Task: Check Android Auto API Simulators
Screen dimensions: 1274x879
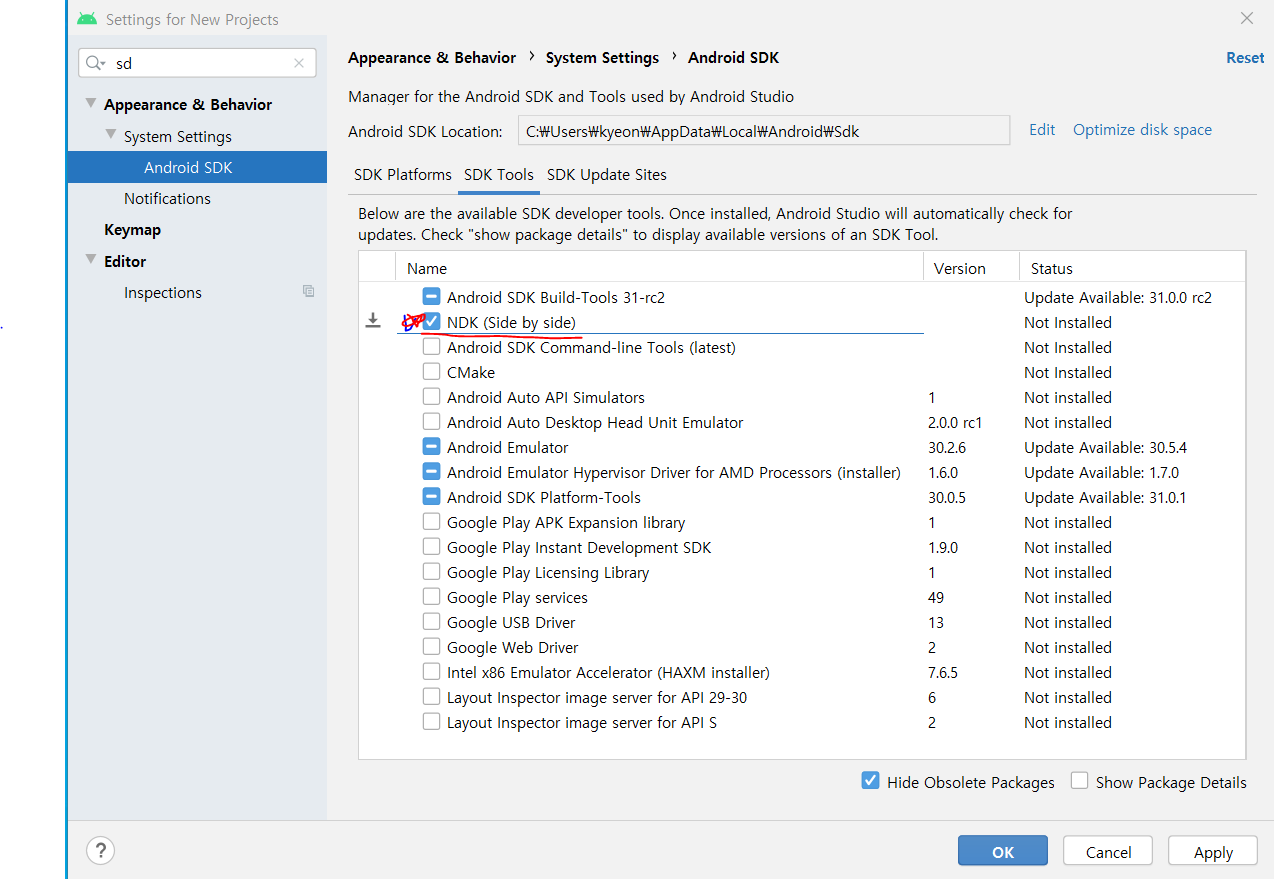Action: pyautogui.click(x=431, y=397)
